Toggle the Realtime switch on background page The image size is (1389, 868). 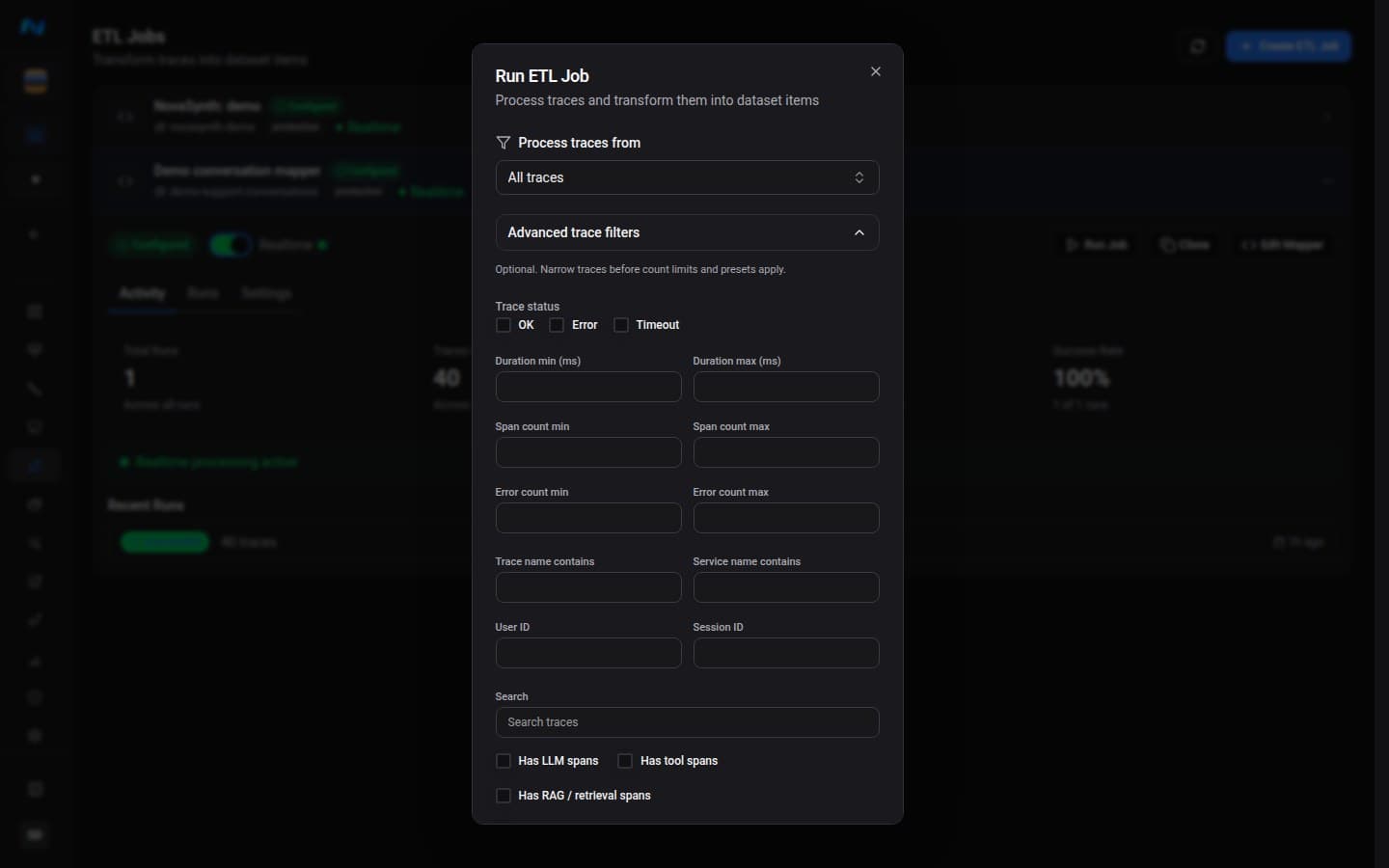[x=231, y=245]
